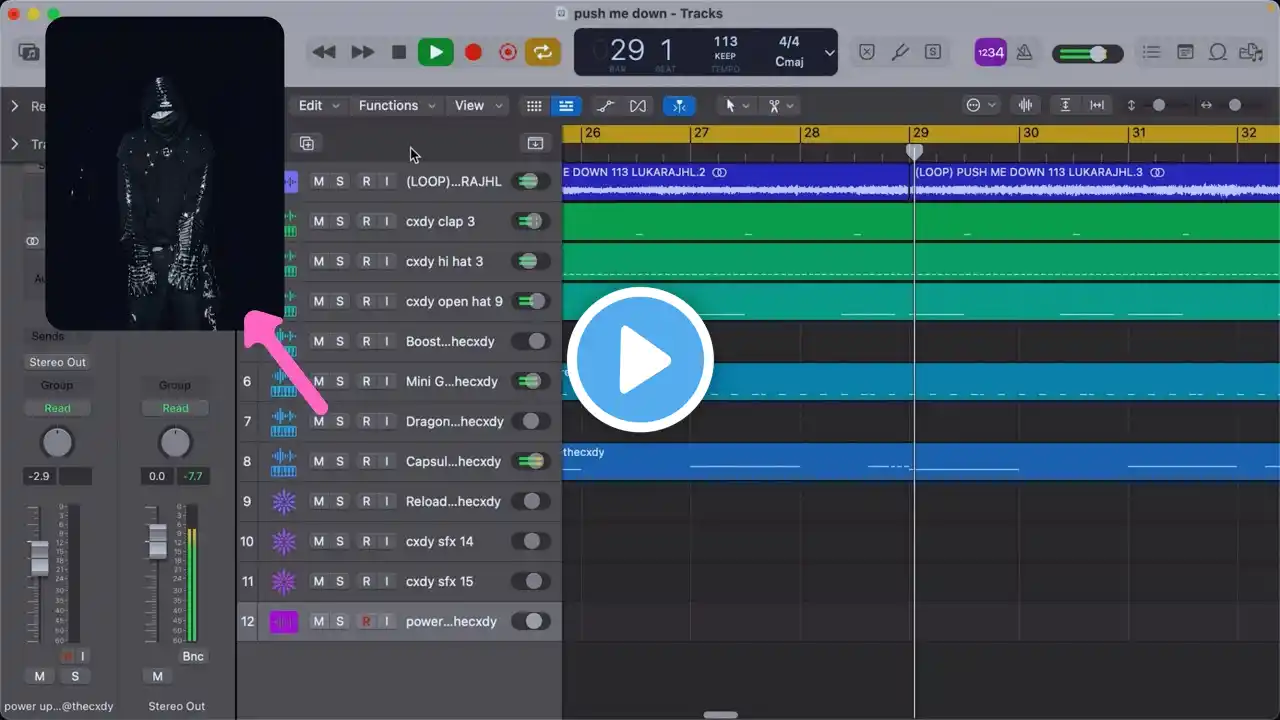The height and width of the screenshot is (720, 1280).
Task: Turn on the cxdy sfx 14 track power switch
Action: (x=530, y=541)
